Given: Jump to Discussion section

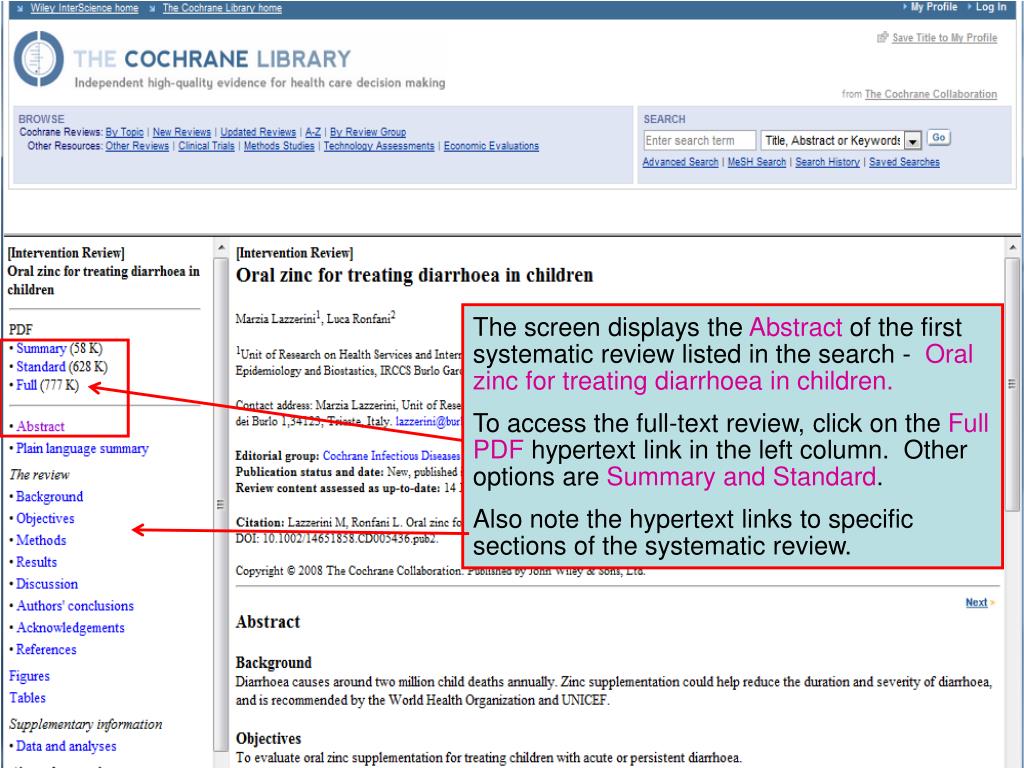Looking at the screenshot, I should pyautogui.click(x=47, y=584).
